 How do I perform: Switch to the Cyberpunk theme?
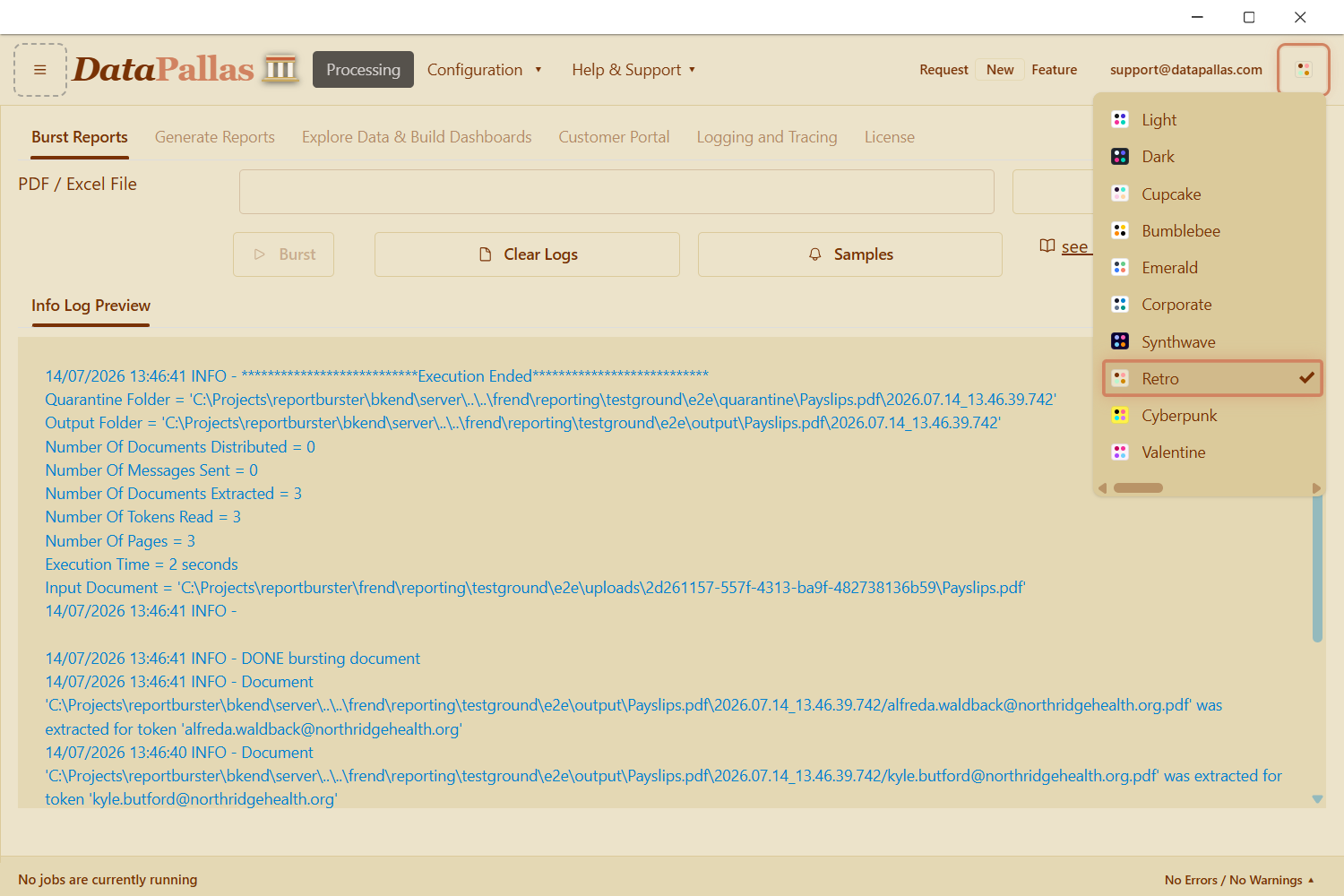(1212, 415)
